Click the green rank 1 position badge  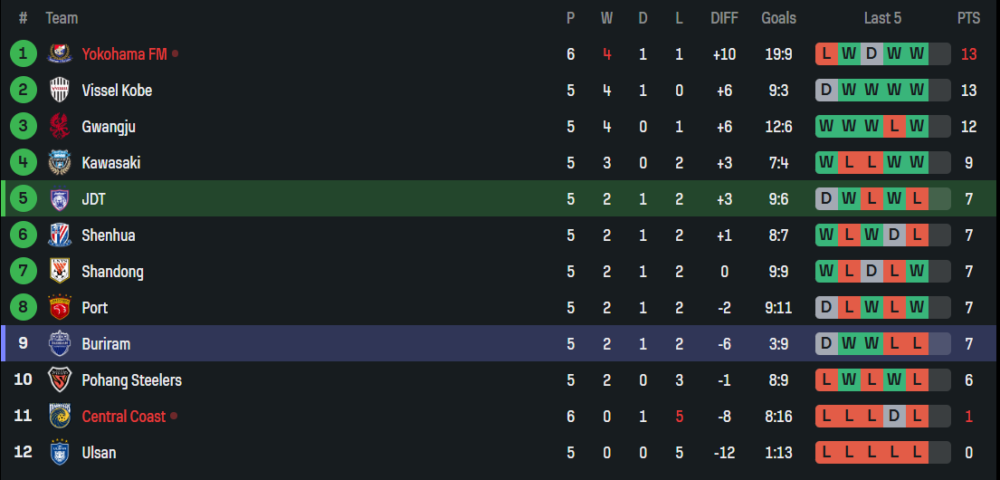23,54
